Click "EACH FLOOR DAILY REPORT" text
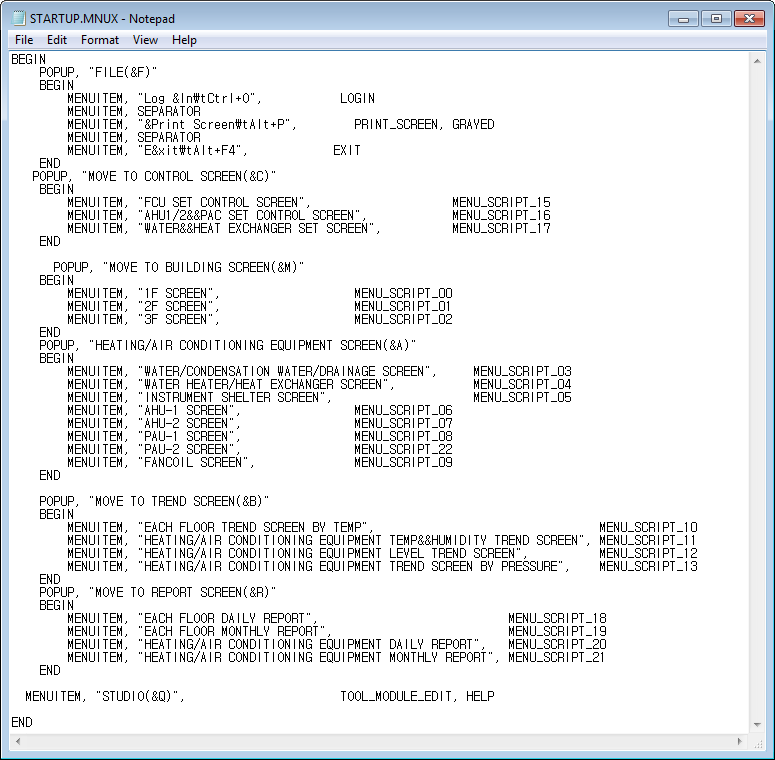 click(224, 619)
